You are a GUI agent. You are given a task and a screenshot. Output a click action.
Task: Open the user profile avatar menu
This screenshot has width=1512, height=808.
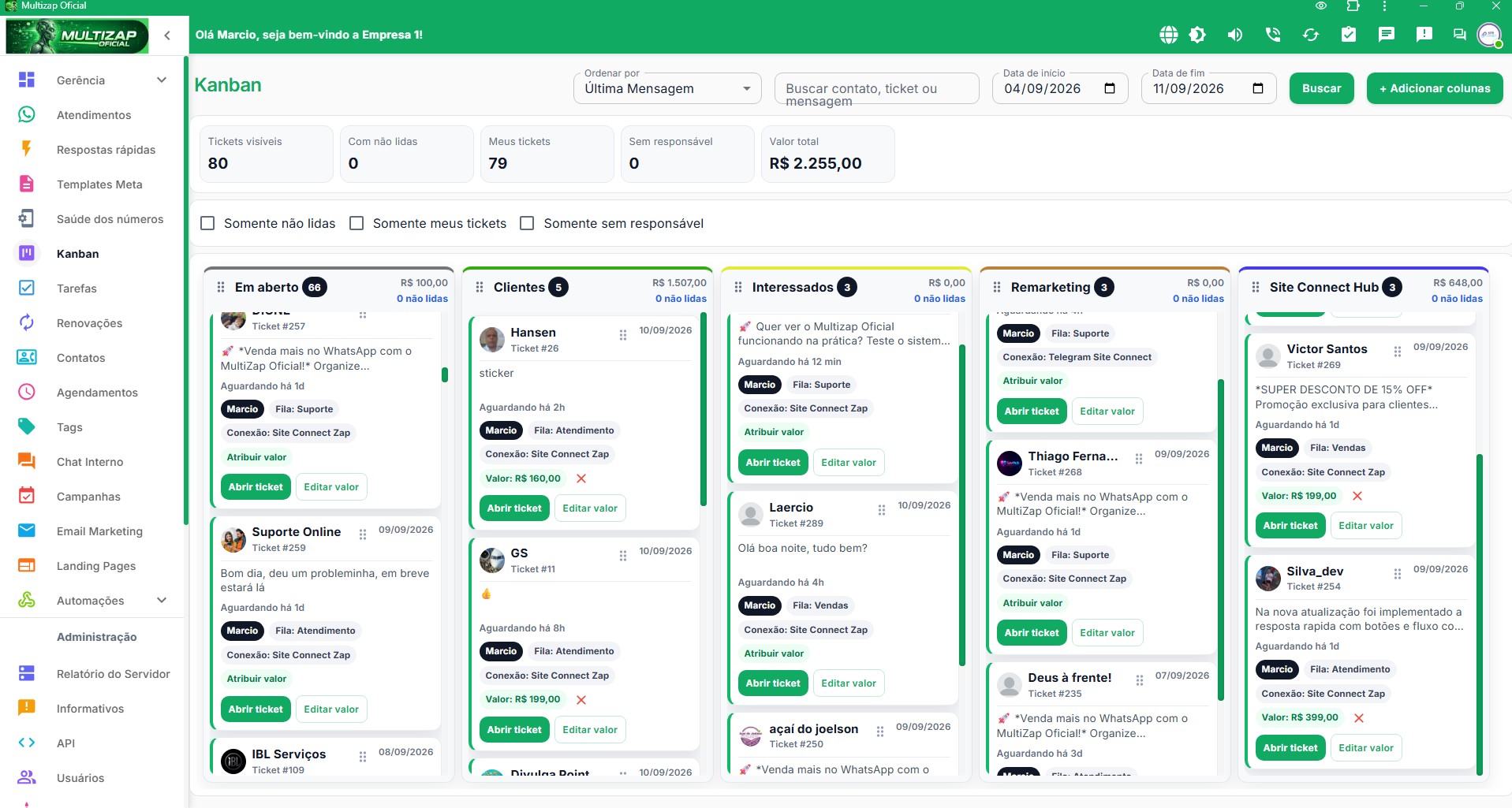point(1489,35)
